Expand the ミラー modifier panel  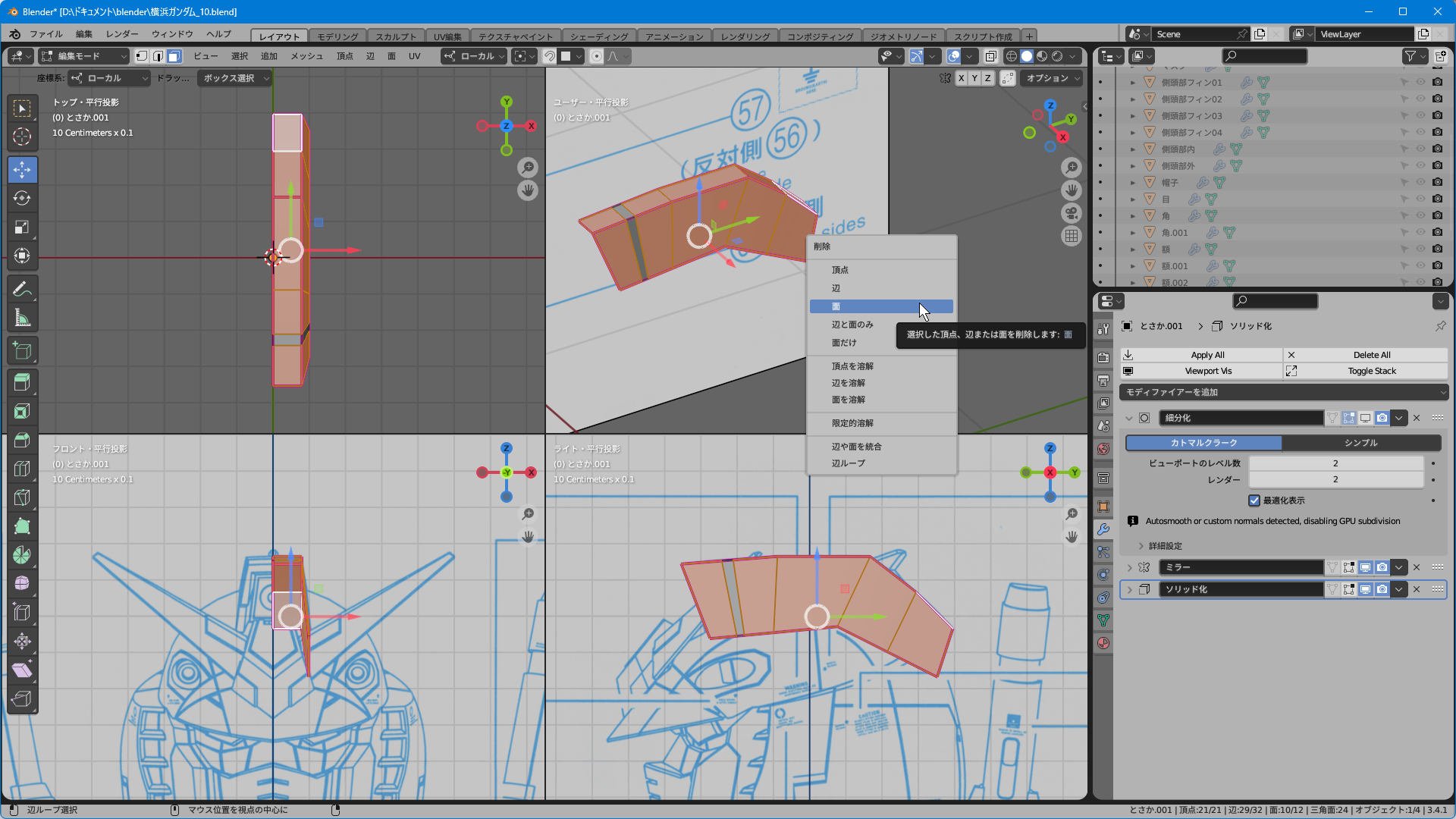coord(1129,567)
